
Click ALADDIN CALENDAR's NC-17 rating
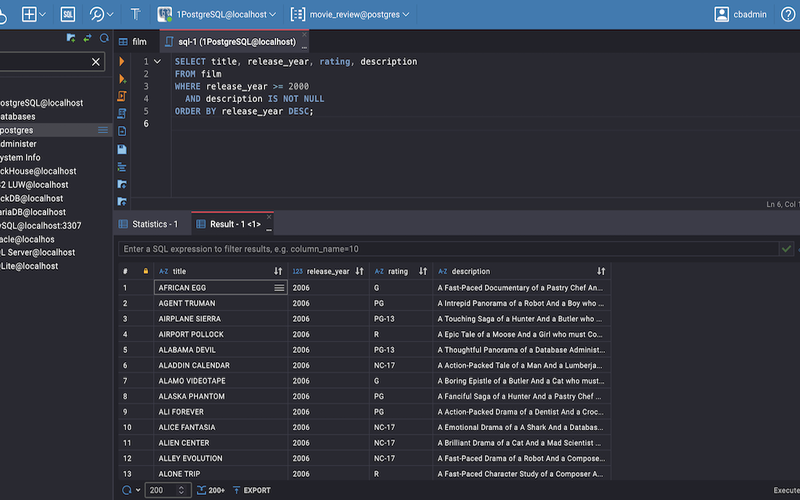click(401, 365)
